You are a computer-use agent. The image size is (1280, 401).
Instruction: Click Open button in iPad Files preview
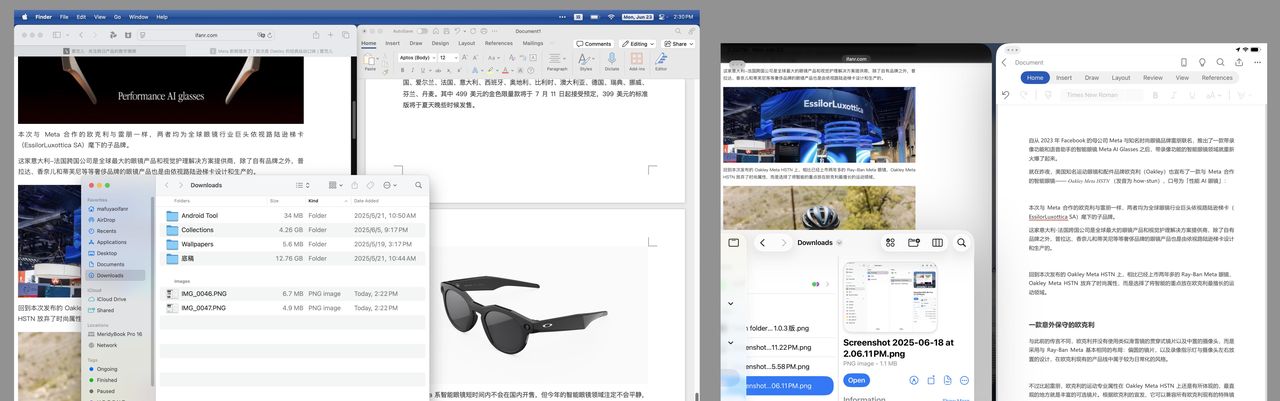pyautogui.click(x=856, y=380)
